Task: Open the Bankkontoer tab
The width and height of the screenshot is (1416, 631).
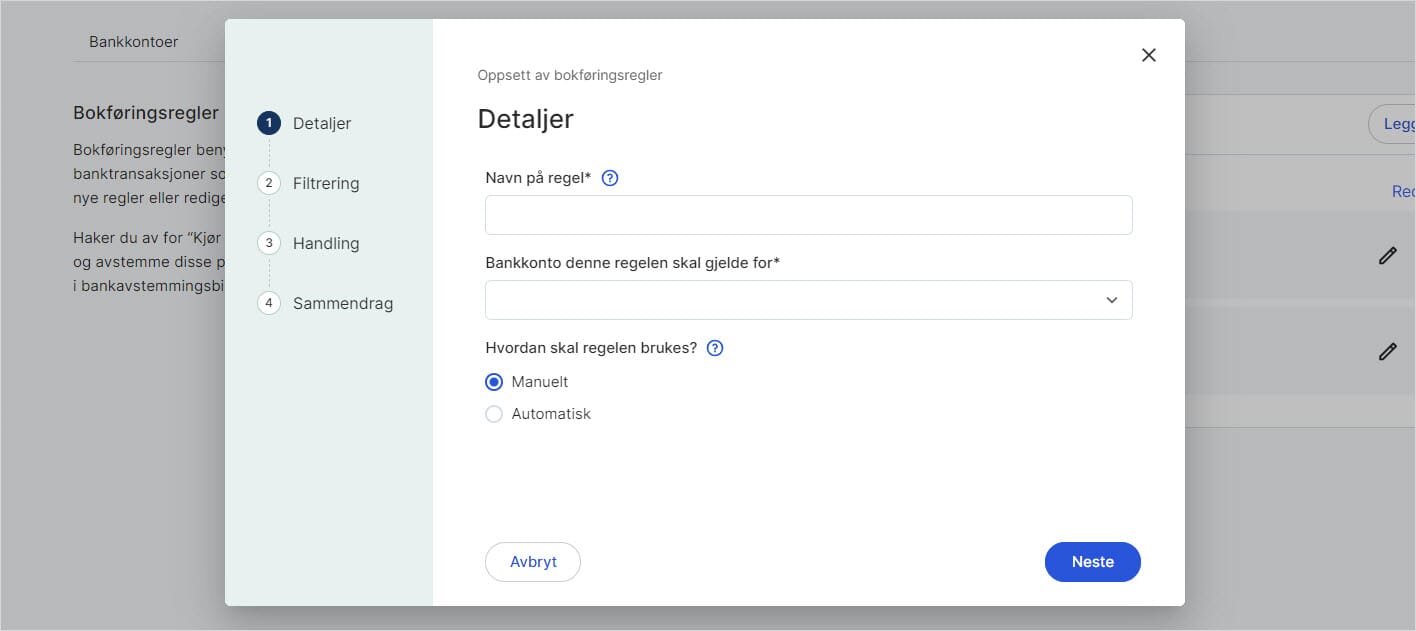Action: point(134,42)
